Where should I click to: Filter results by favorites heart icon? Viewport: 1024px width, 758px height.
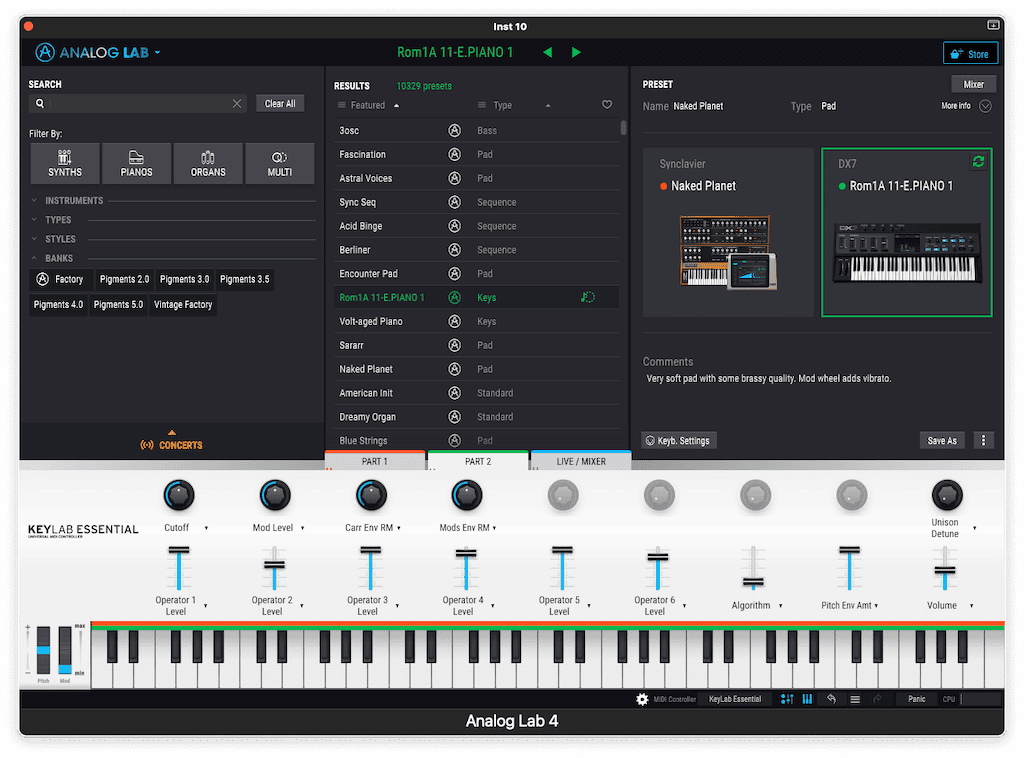click(607, 104)
